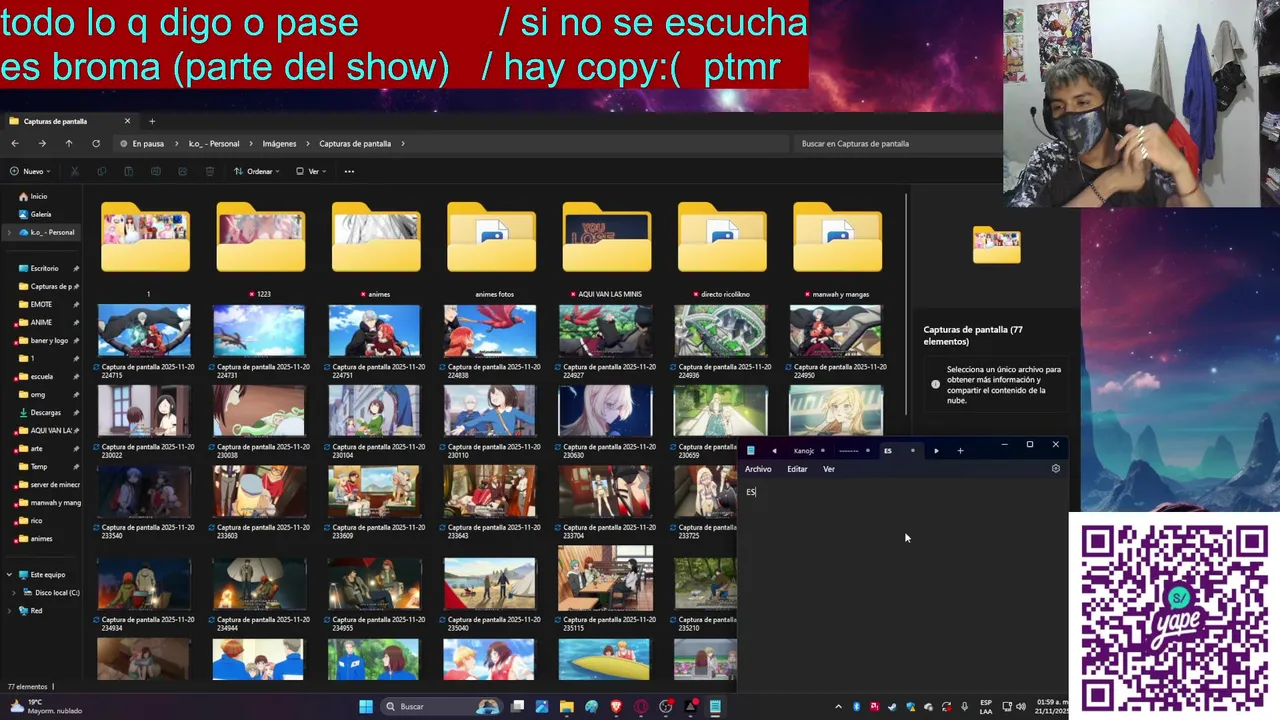Screen dimensions: 1280x720
Task: Click k.o_ - Personal breadcrumb
Action: coord(214,143)
